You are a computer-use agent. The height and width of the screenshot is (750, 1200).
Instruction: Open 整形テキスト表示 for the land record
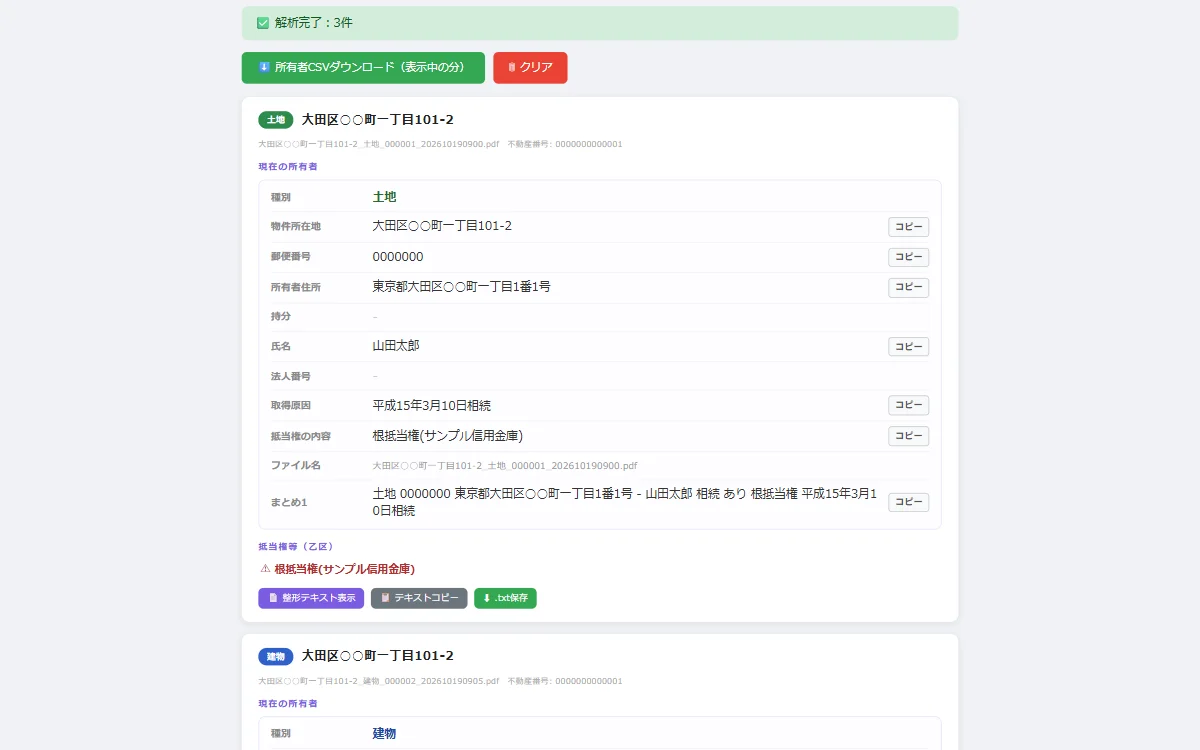point(311,598)
